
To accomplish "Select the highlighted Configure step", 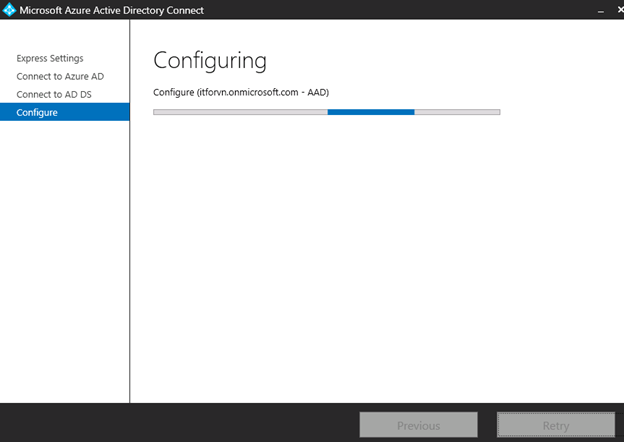I will tap(37, 113).
